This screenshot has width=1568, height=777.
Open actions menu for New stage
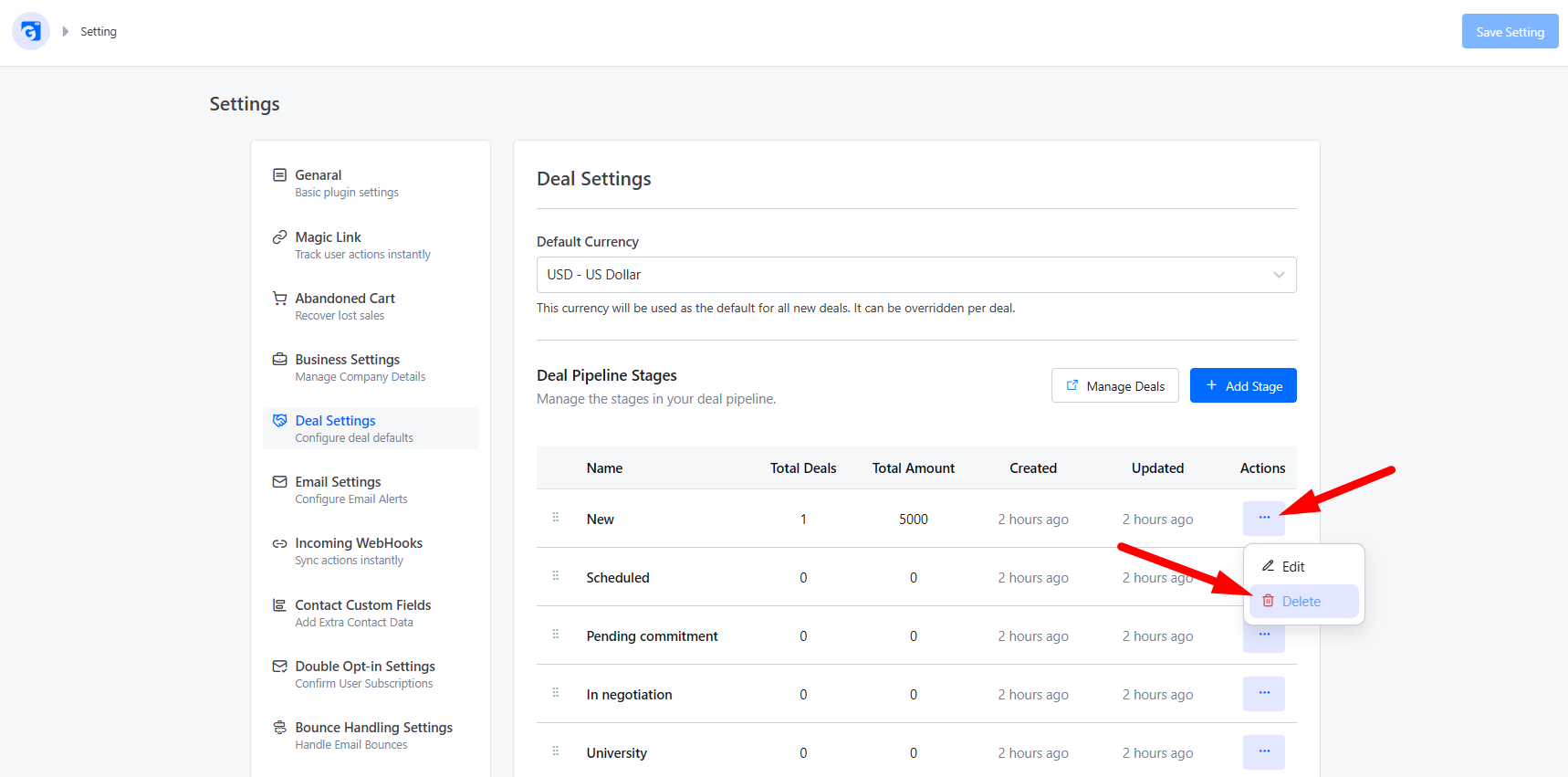pyautogui.click(x=1263, y=518)
